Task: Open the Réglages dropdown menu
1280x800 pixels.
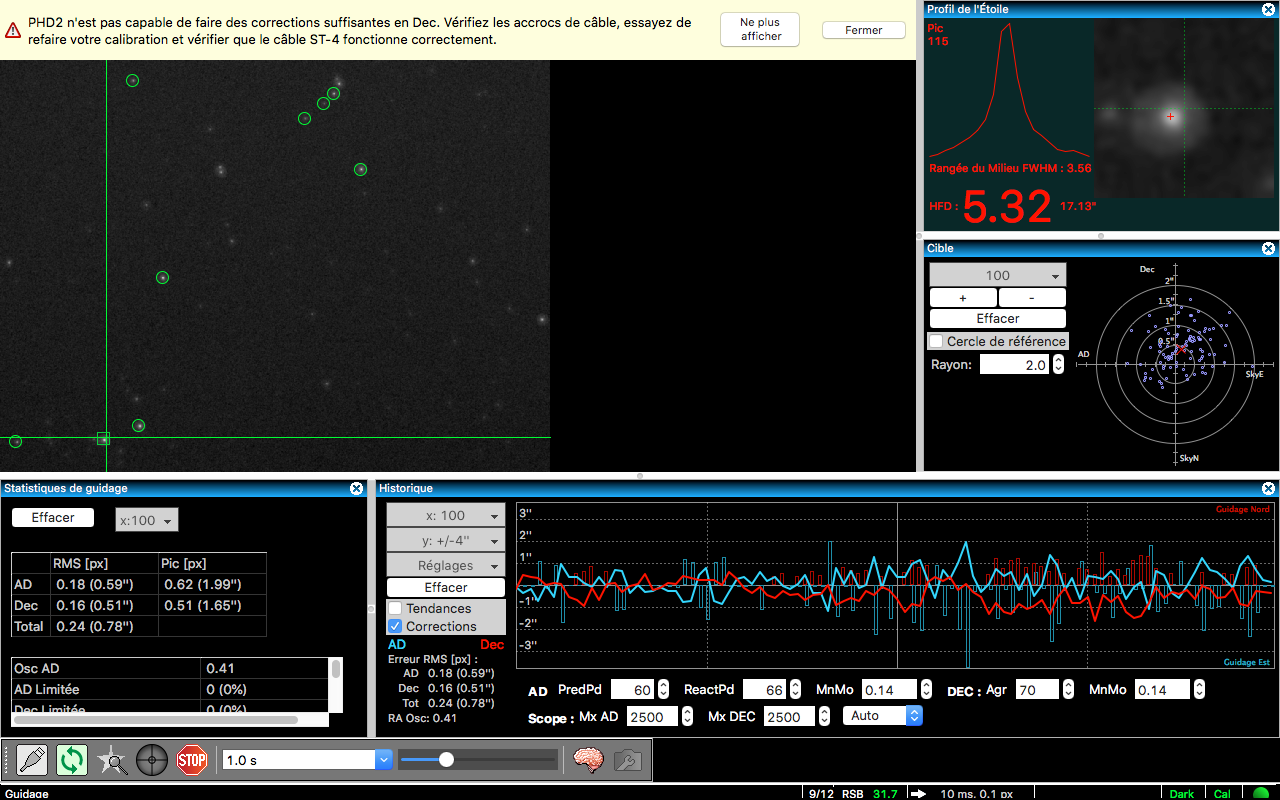Action: 446,566
